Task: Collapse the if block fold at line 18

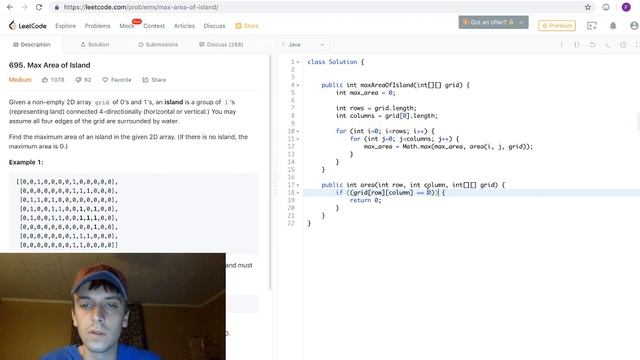Action: point(298,193)
